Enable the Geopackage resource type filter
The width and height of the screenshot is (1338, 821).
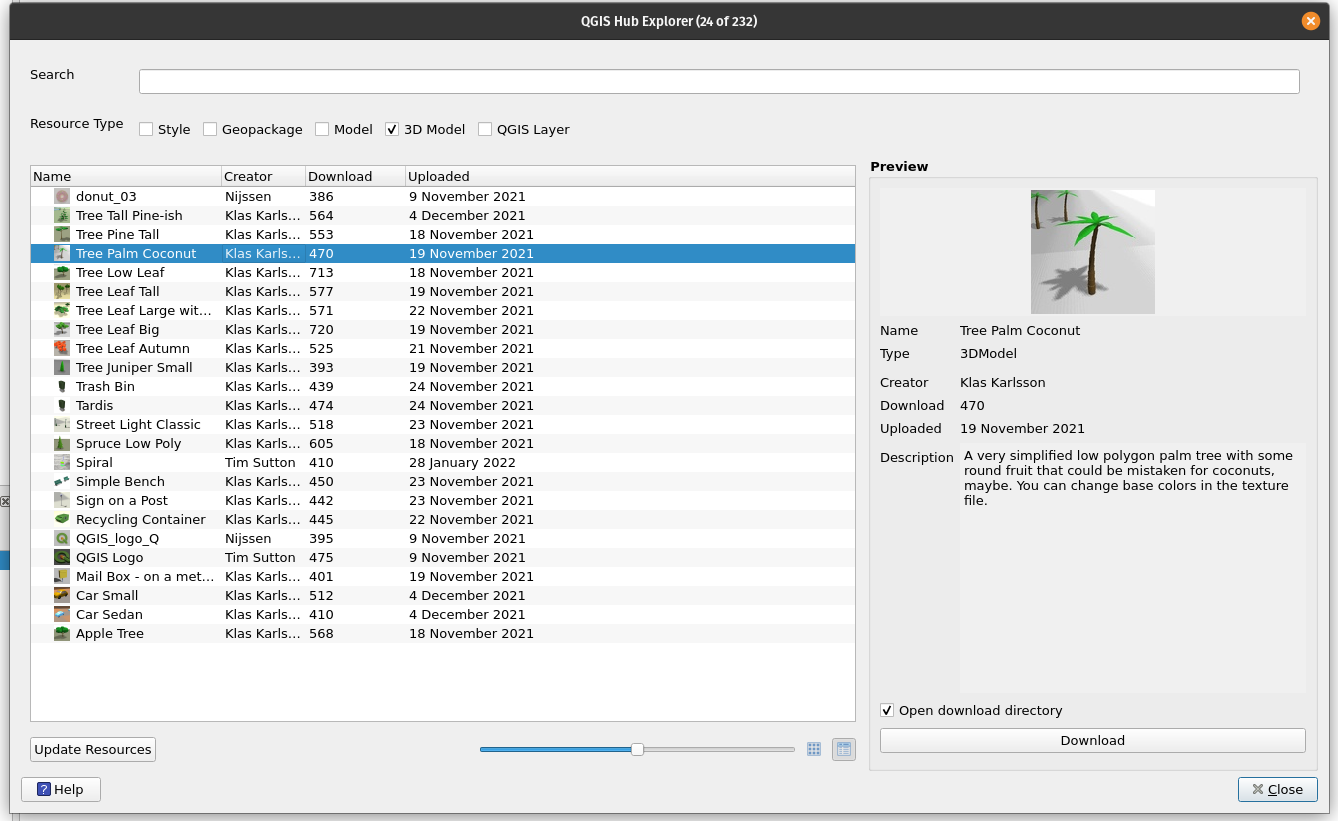[x=210, y=129]
